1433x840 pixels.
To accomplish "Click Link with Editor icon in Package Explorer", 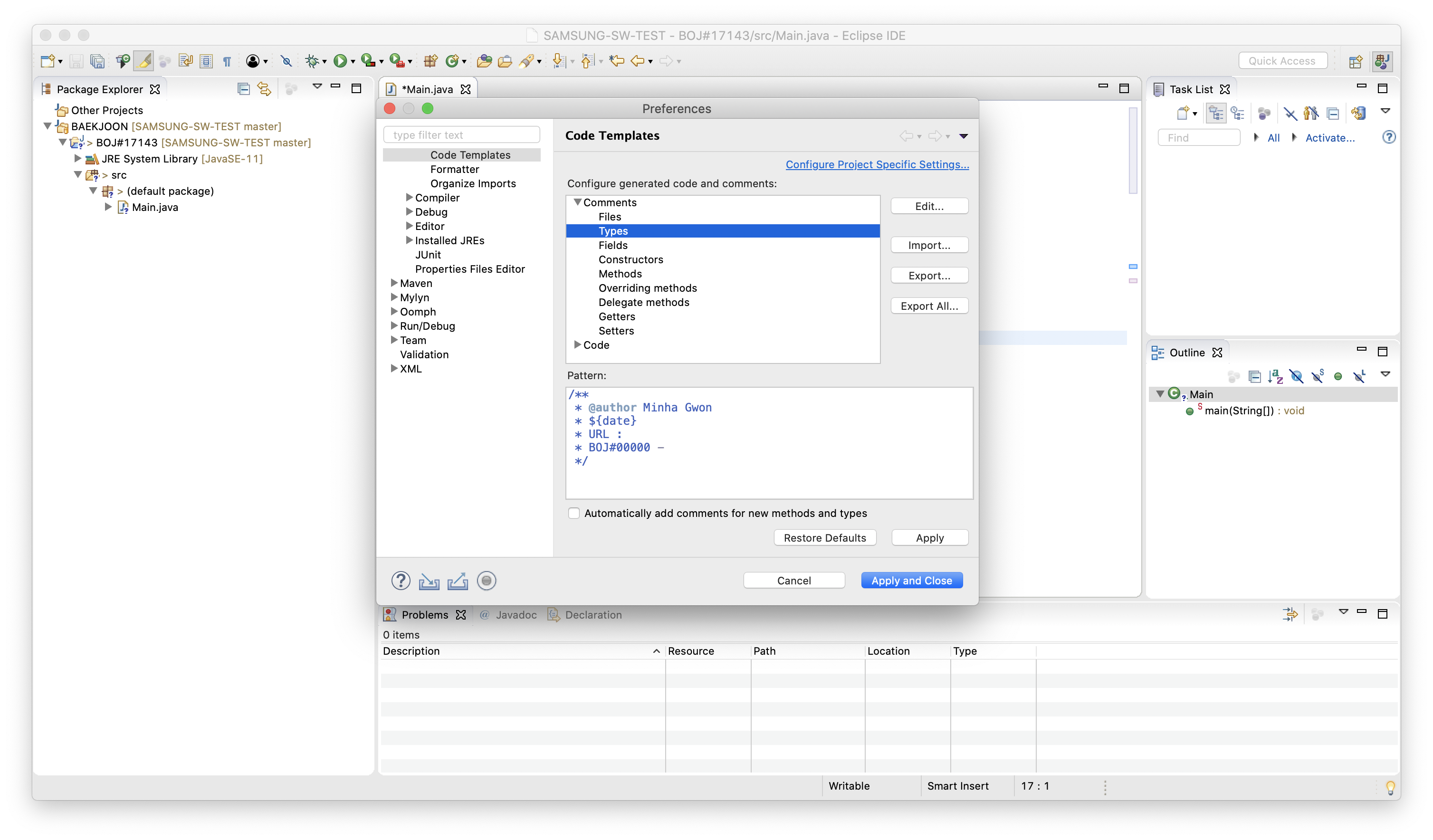I will pyautogui.click(x=264, y=89).
